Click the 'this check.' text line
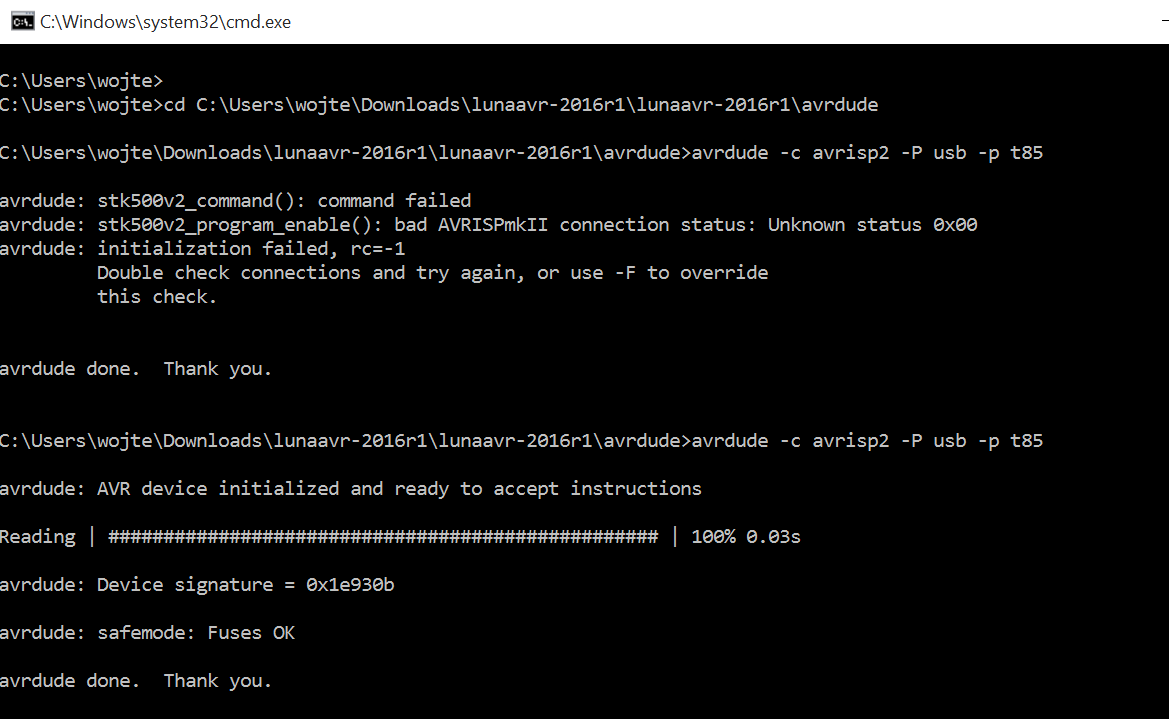This screenshot has width=1169, height=719. pyautogui.click(x=157, y=297)
